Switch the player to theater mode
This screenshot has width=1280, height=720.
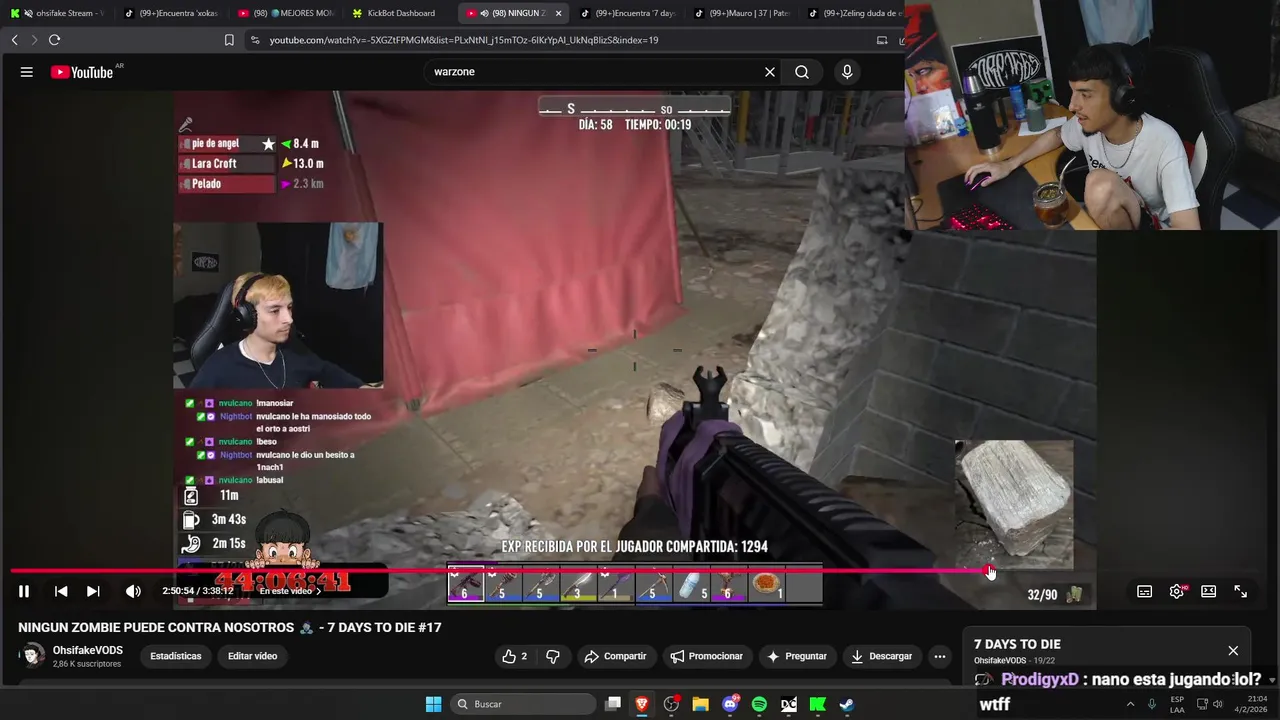[x=1208, y=591]
